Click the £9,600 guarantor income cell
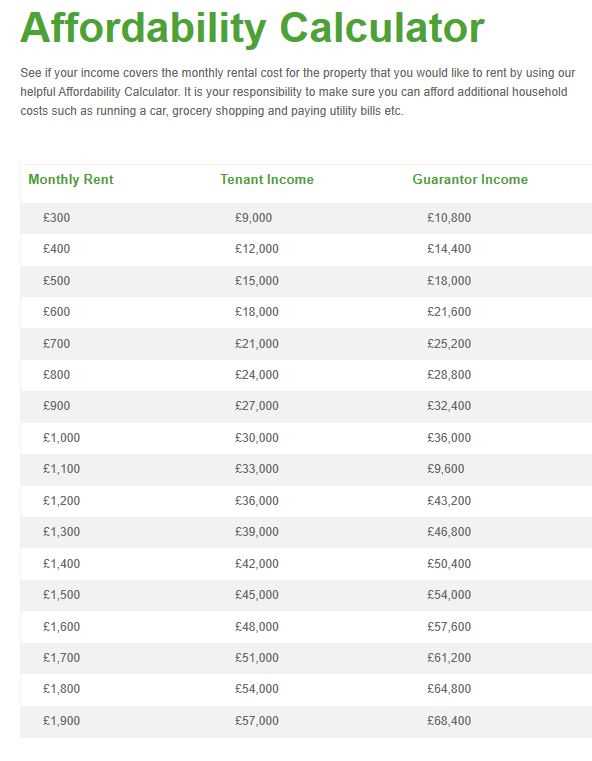This screenshot has height=761, width=592. click(x=445, y=469)
